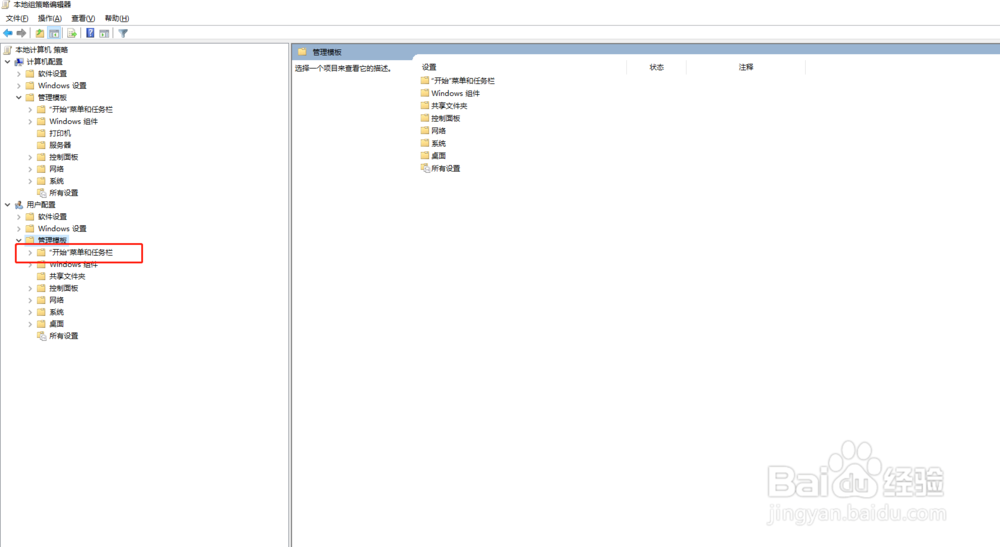
Task: Expand 网络 under 计算机配置
Action: coord(30,169)
